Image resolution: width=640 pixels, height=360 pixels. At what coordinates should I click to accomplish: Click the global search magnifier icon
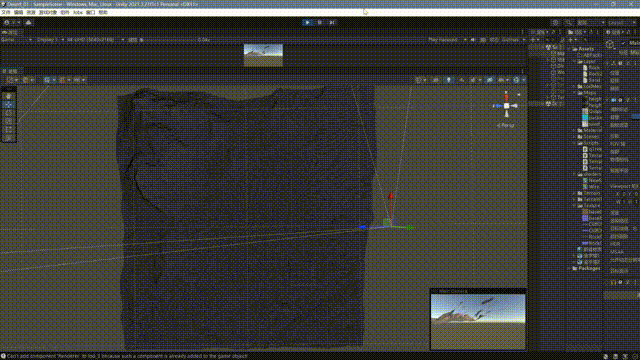click(x=568, y=22)
